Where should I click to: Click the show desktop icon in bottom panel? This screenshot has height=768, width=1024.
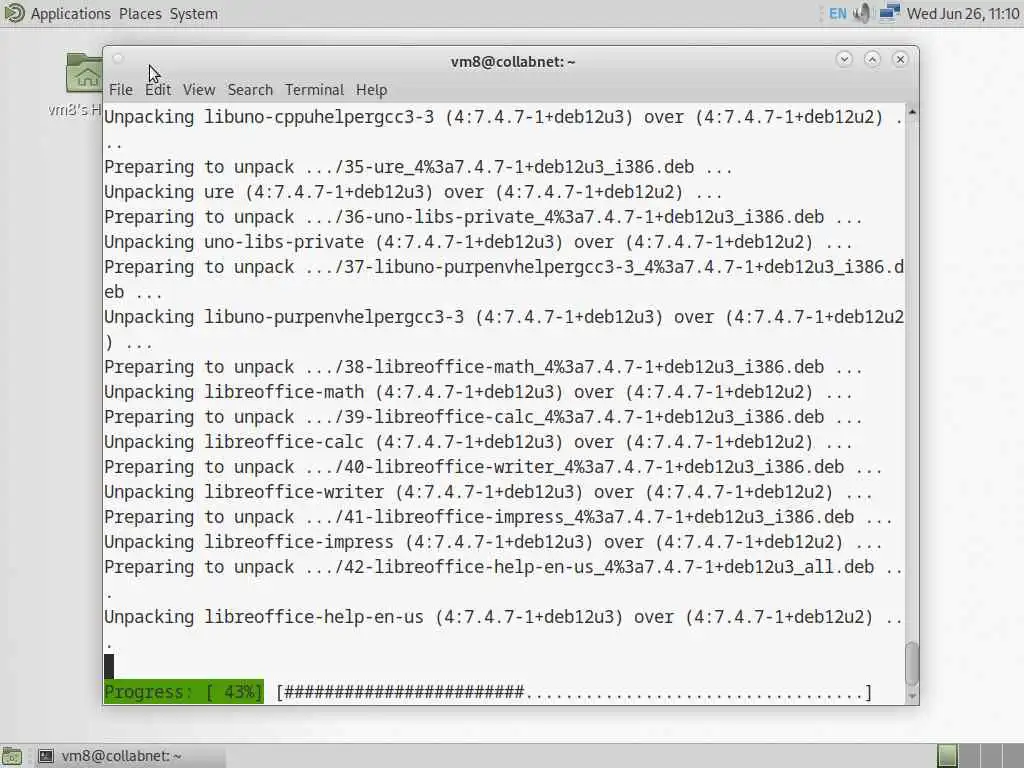(12, 756)
